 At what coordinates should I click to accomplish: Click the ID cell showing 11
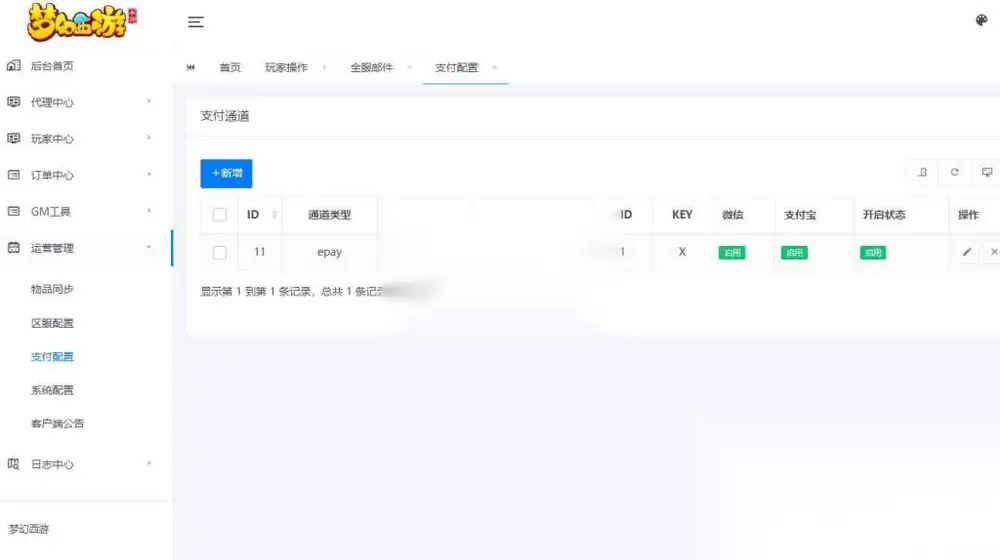pos(259,251)
